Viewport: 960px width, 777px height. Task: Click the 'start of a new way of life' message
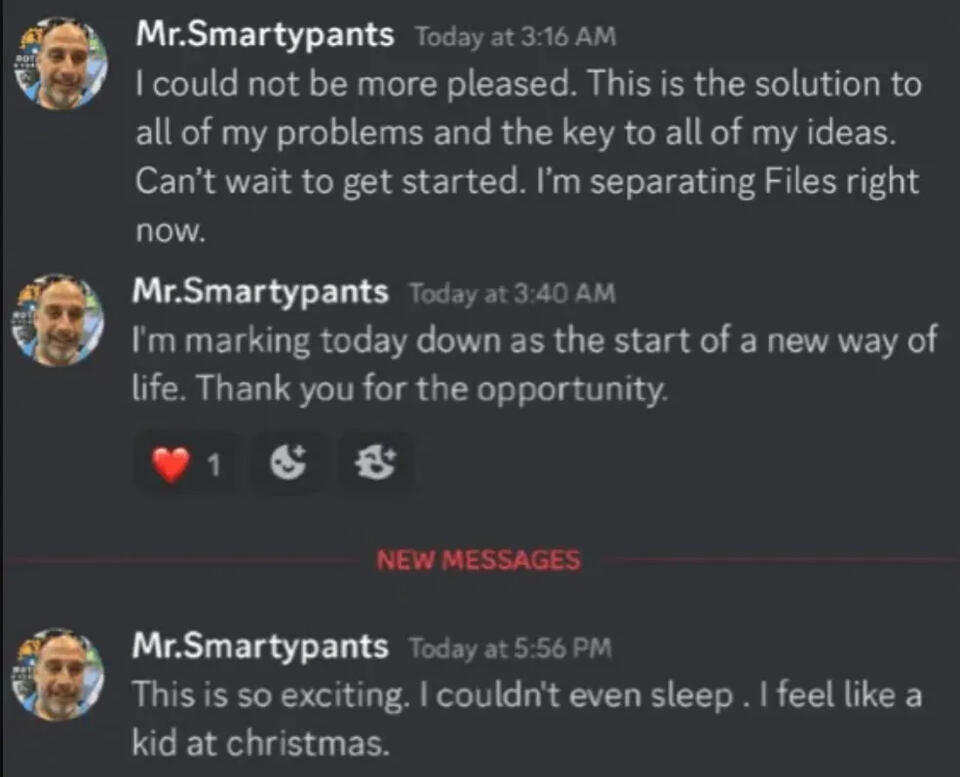tap(535, 341)
